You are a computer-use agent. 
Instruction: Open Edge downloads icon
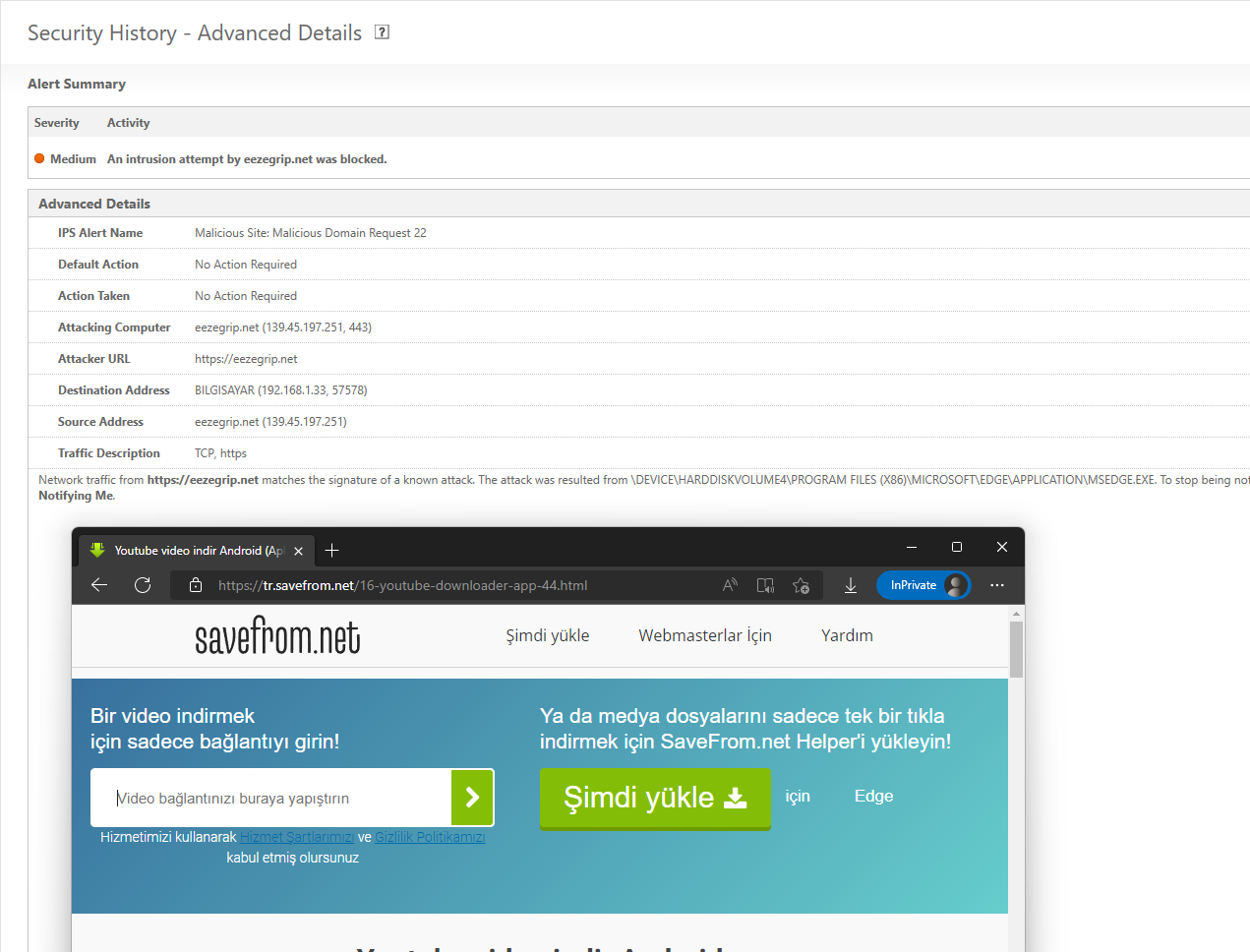click(x=851, y=585)
